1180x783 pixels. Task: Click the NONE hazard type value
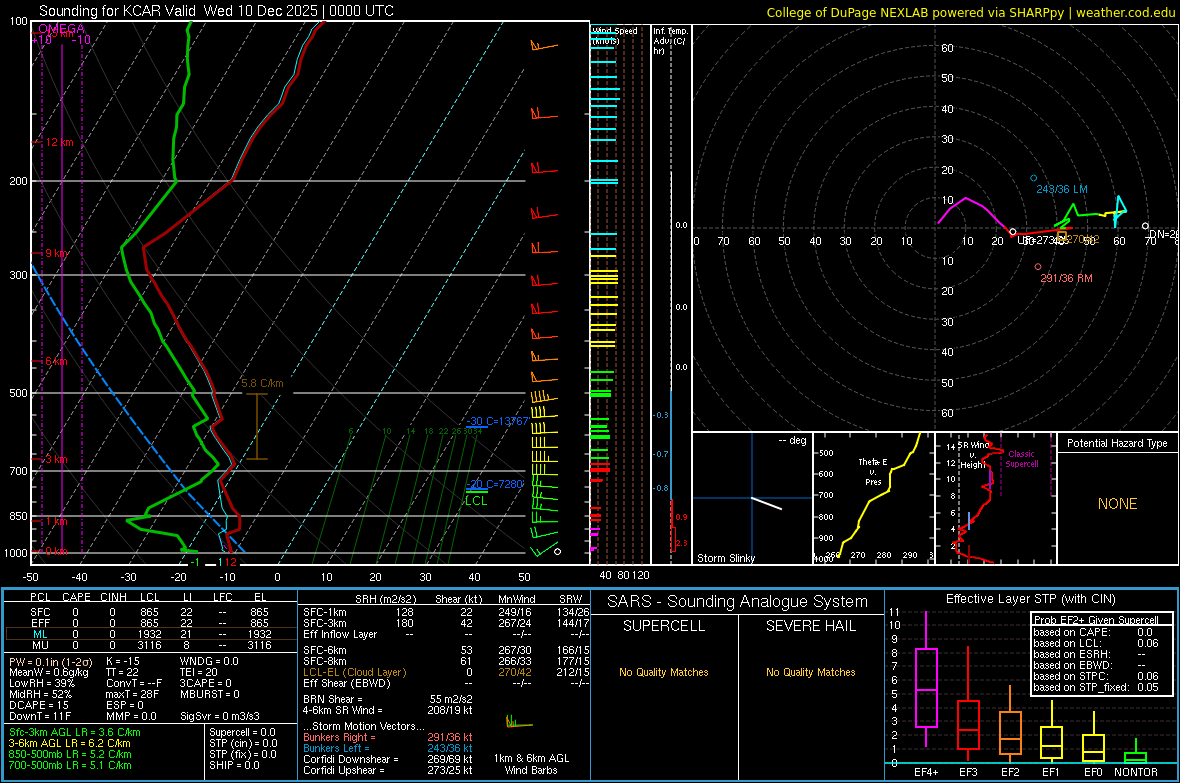[x=1117, y=504]
